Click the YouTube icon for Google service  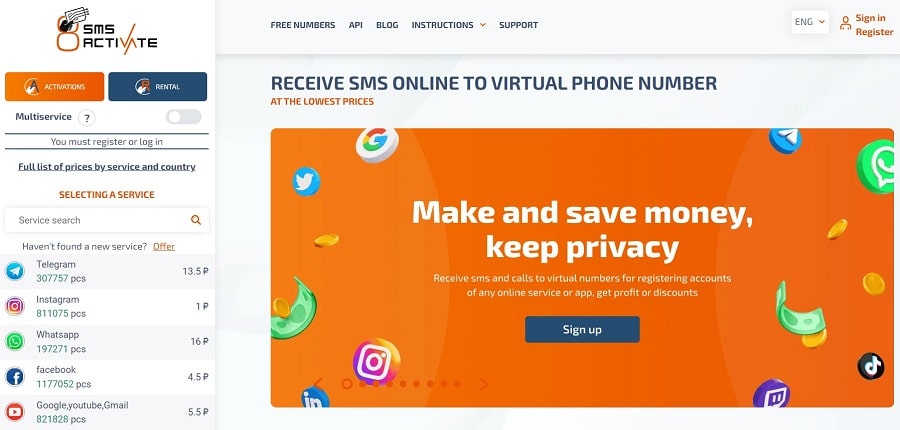coord(15,412)
